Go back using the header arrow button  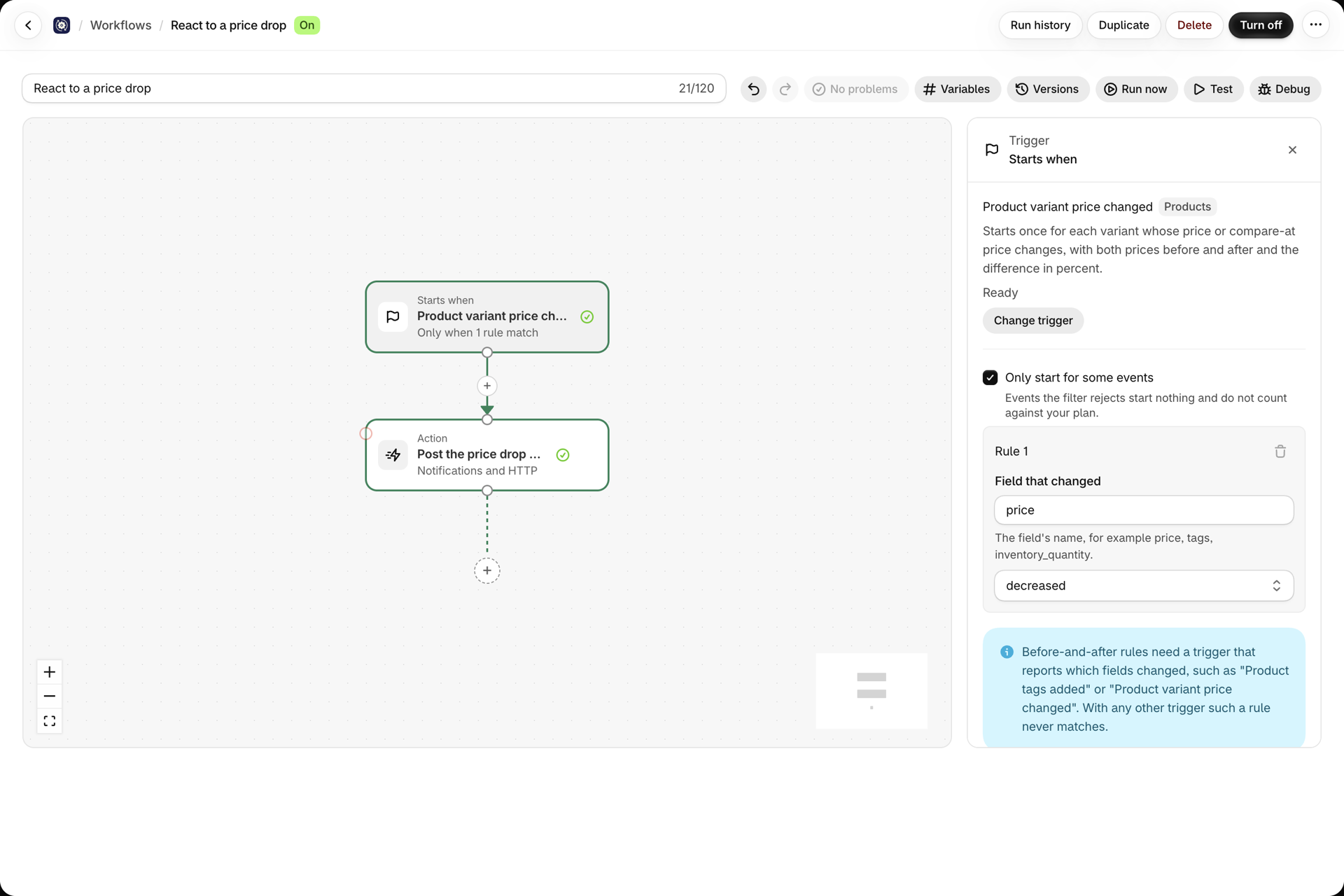(28, 25)
